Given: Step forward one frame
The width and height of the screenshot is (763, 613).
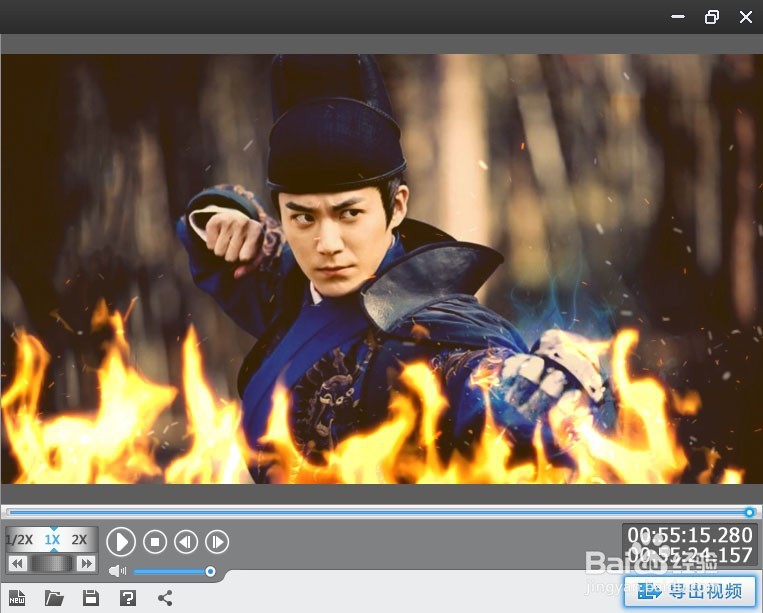Looking at the screenshot, I should coord(217,541).
